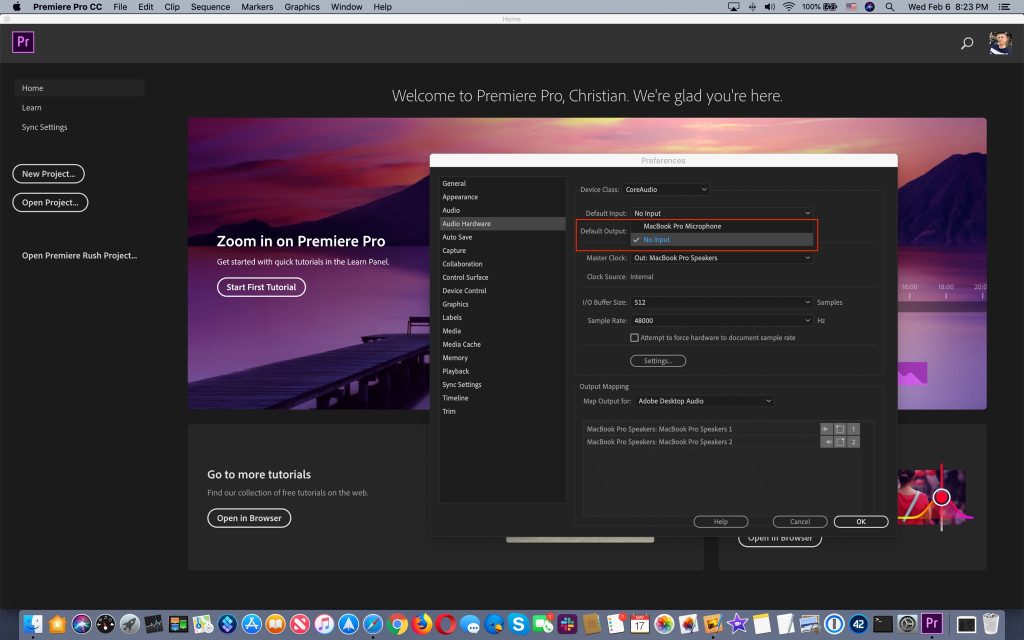Open iMovie star icon in dock
Screen dimensions: 1024x640
point(737,624)
